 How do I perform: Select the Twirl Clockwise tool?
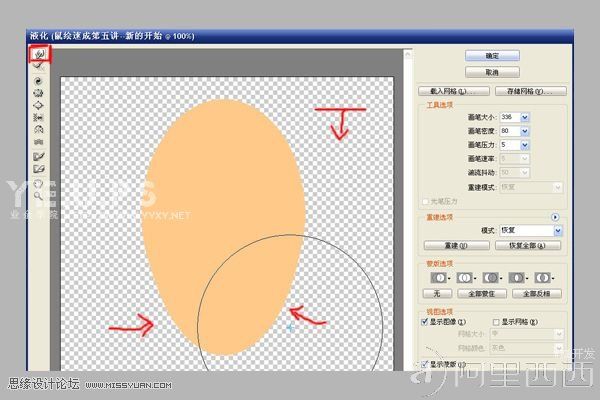38,81
